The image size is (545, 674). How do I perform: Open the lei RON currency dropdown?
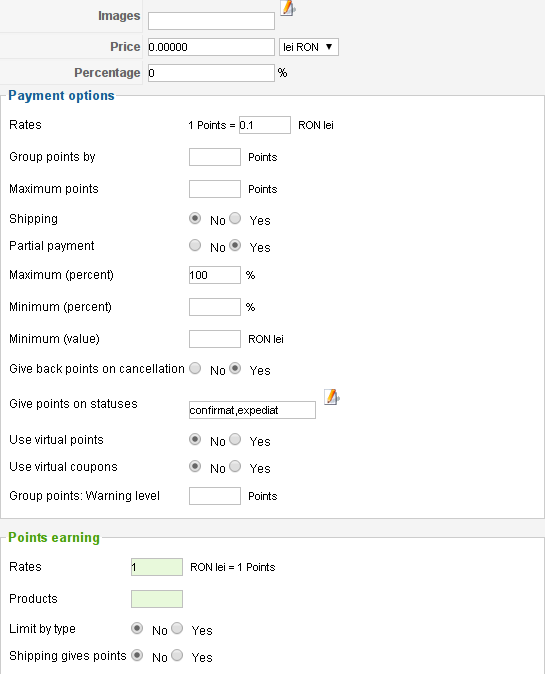point(309,47)
